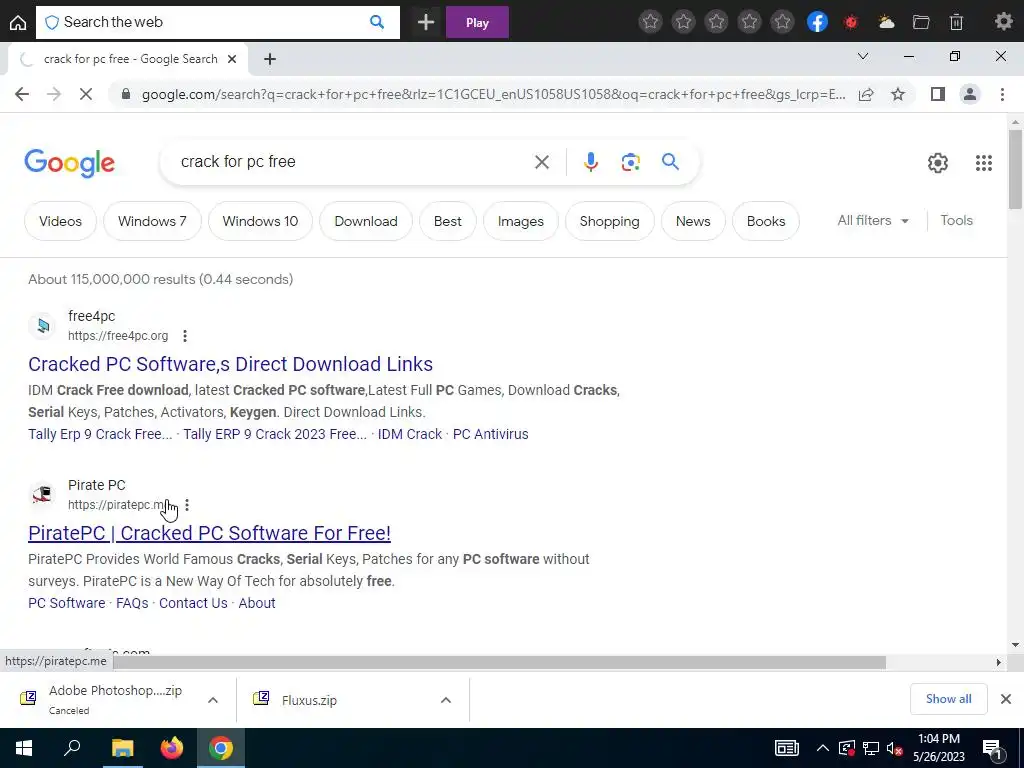The height and width of the screenshot is (768, 1024).
Task: Open the notification center icon
Action: pos(992,749)
